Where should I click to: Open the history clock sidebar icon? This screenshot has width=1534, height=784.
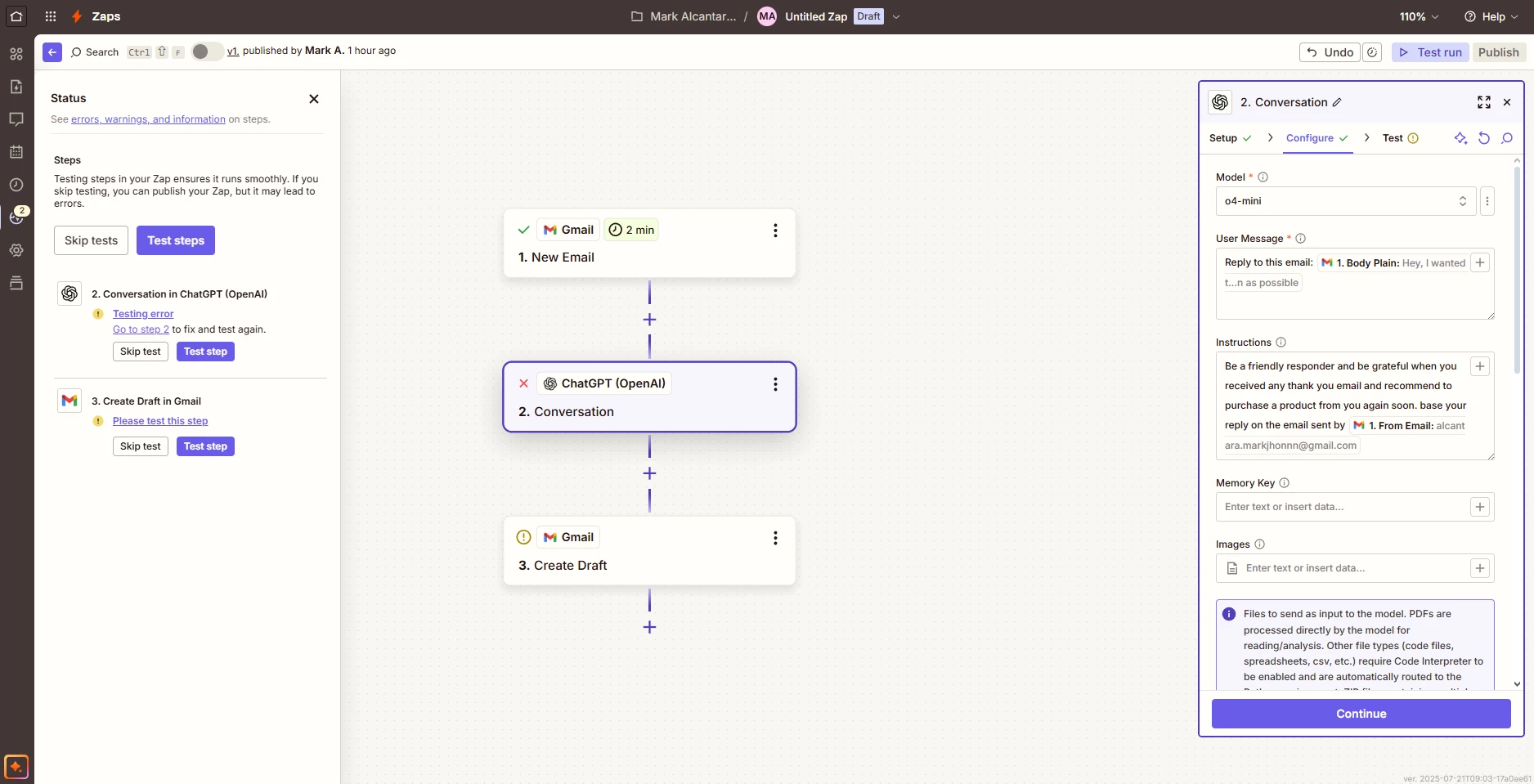[16, 185]
